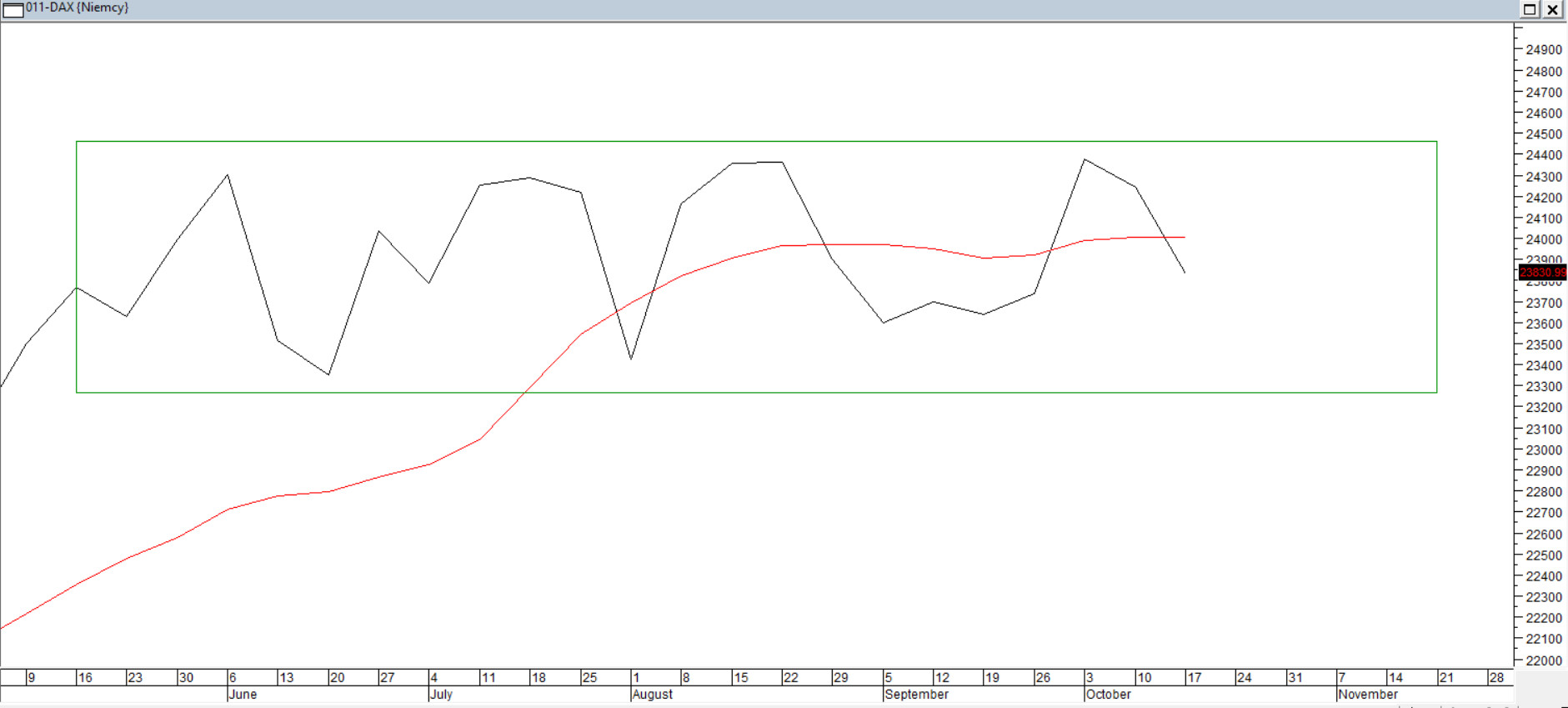Click the date tick labeled 17
Image resolution: width=1568 pixels, height=708 pixels.
coord(1195,677)
